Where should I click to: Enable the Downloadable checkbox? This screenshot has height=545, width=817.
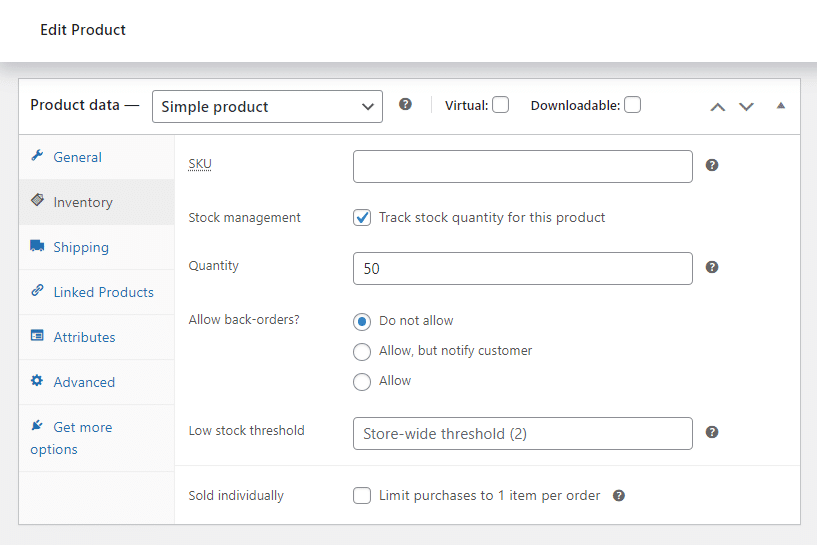[633, 105]
